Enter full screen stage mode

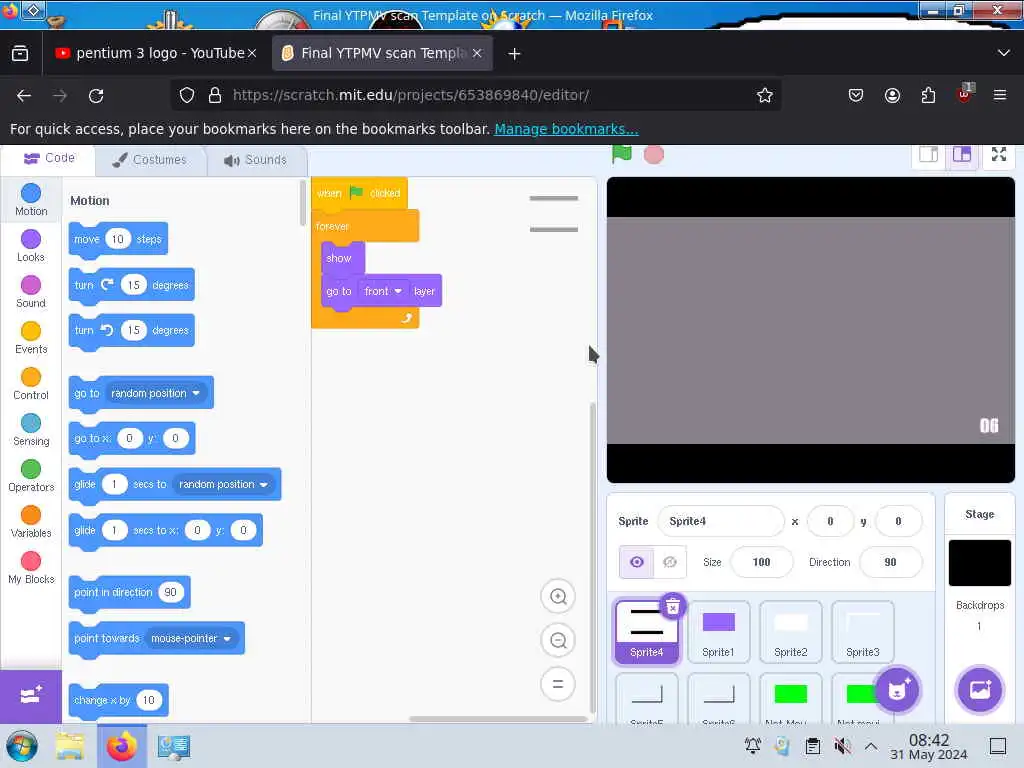point(999,155)
